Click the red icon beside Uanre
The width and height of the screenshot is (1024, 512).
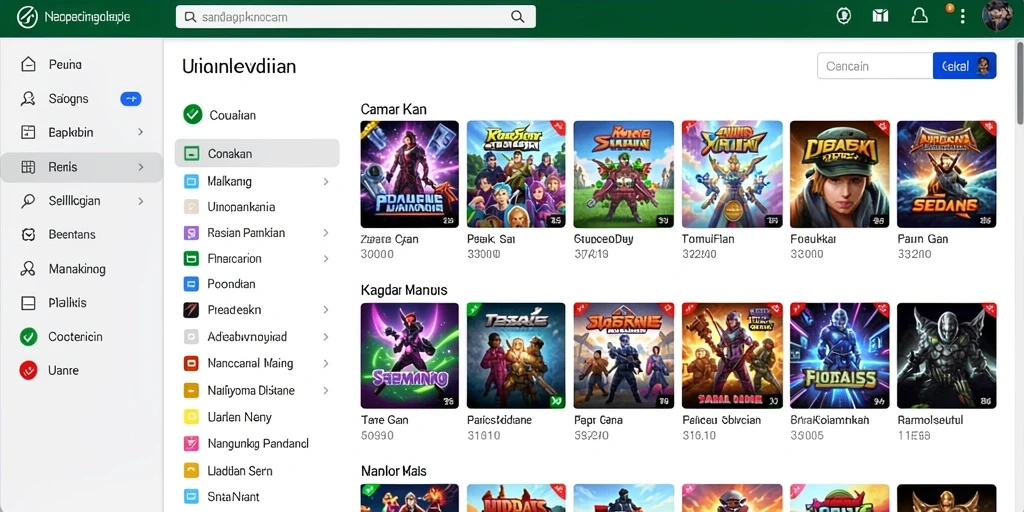[28, 370]
